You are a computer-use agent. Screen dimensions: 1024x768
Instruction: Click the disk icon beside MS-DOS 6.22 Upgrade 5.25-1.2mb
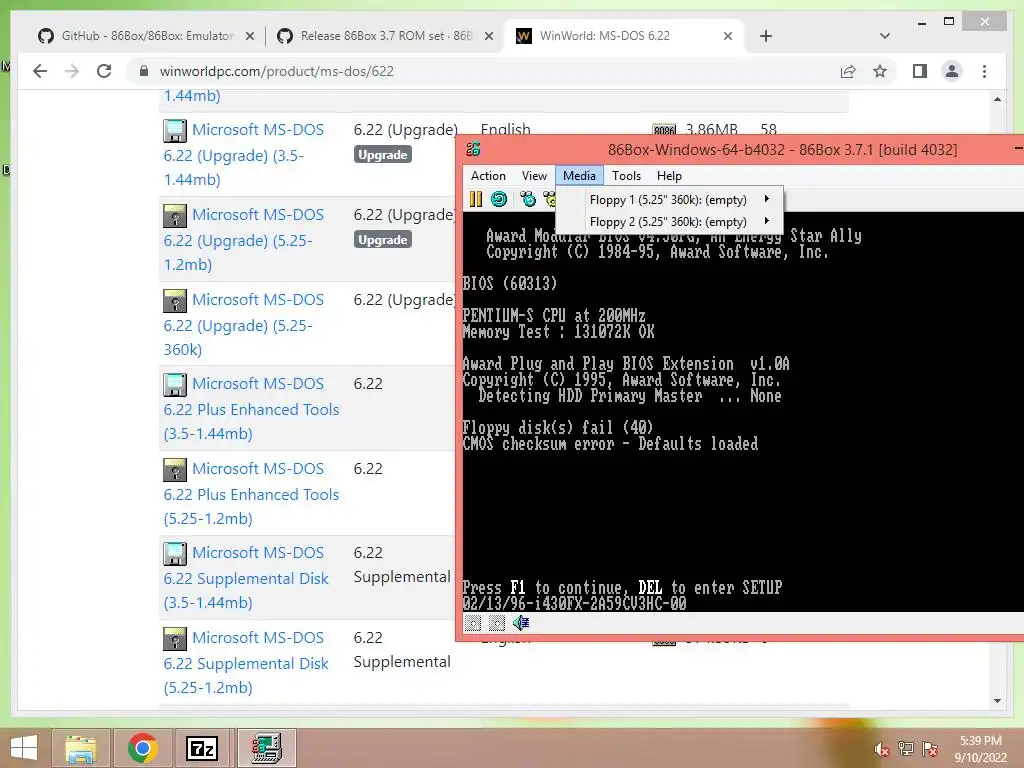click(174, 216)
